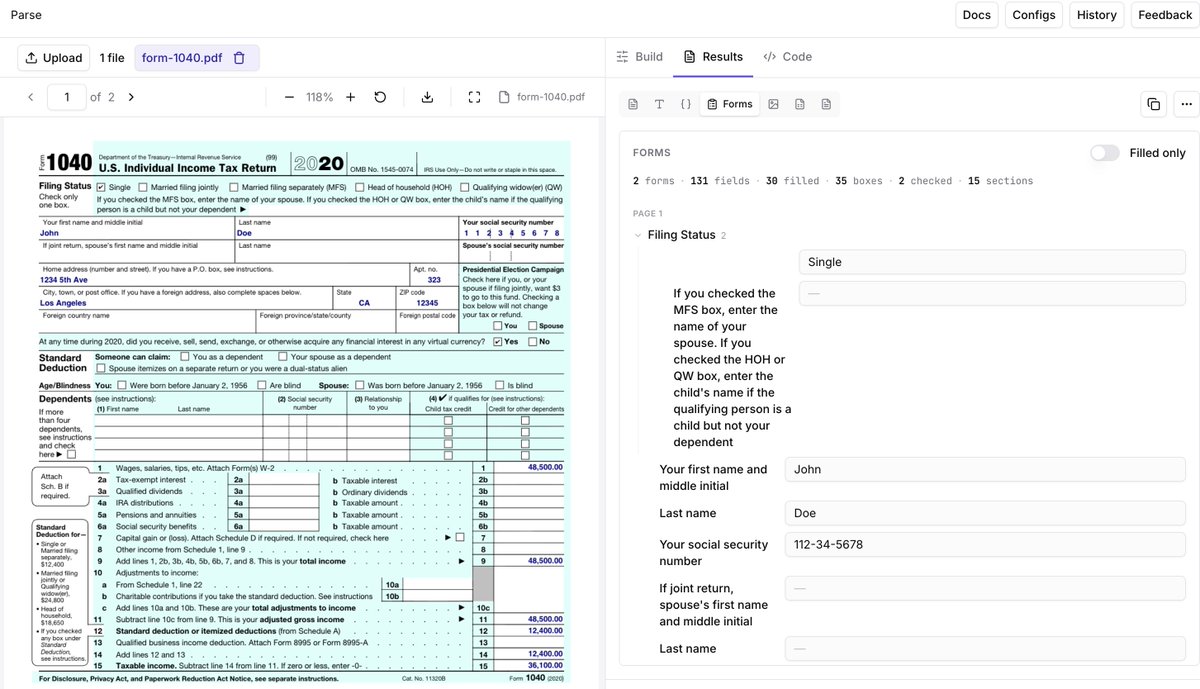Select the Forms view tab
Image resolution: width=1200 pixels, height=689 pixels.
click(x=729, y=104)
